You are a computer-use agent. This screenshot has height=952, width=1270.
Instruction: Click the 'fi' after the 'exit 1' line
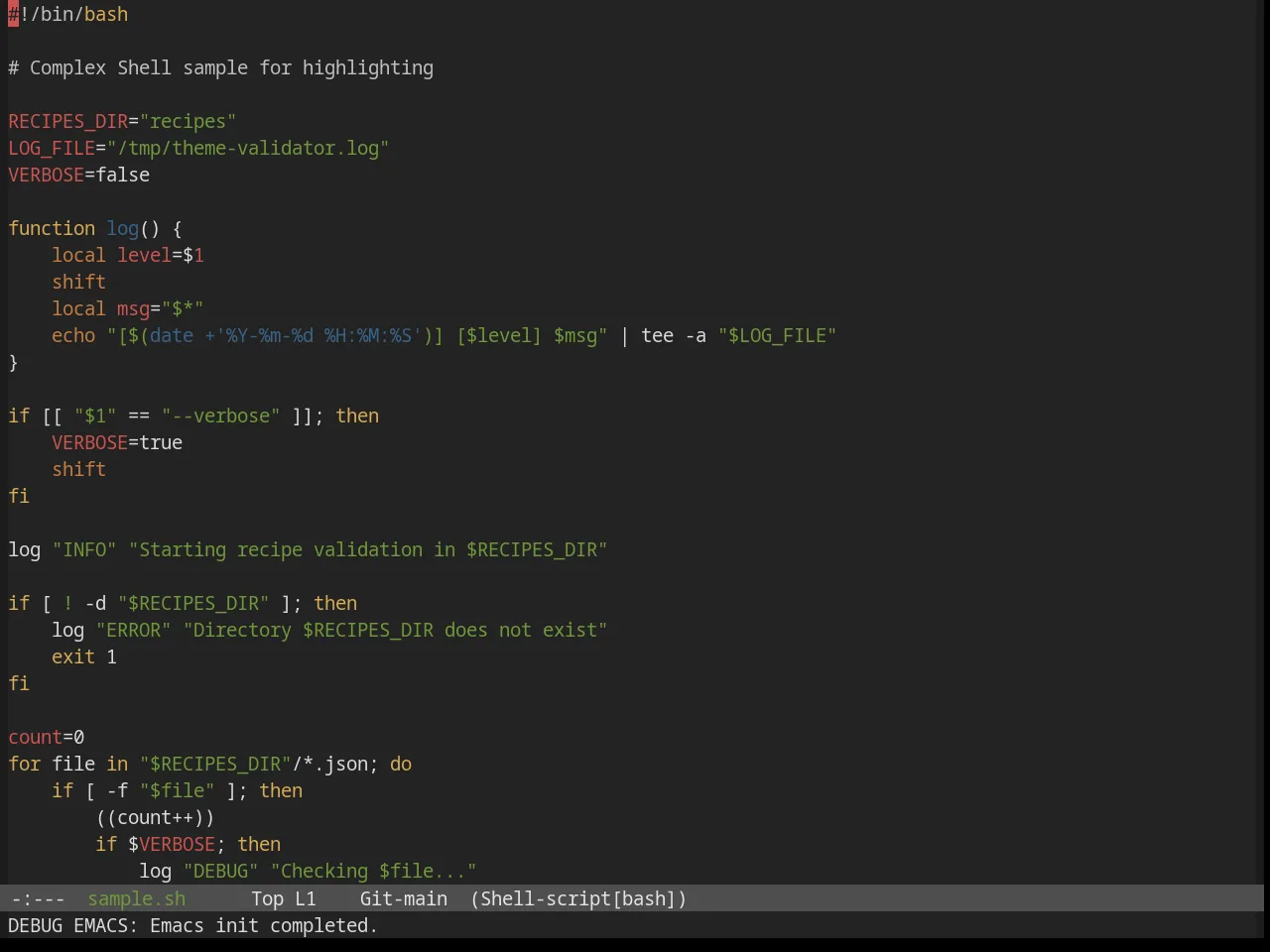tap(19, 683)
